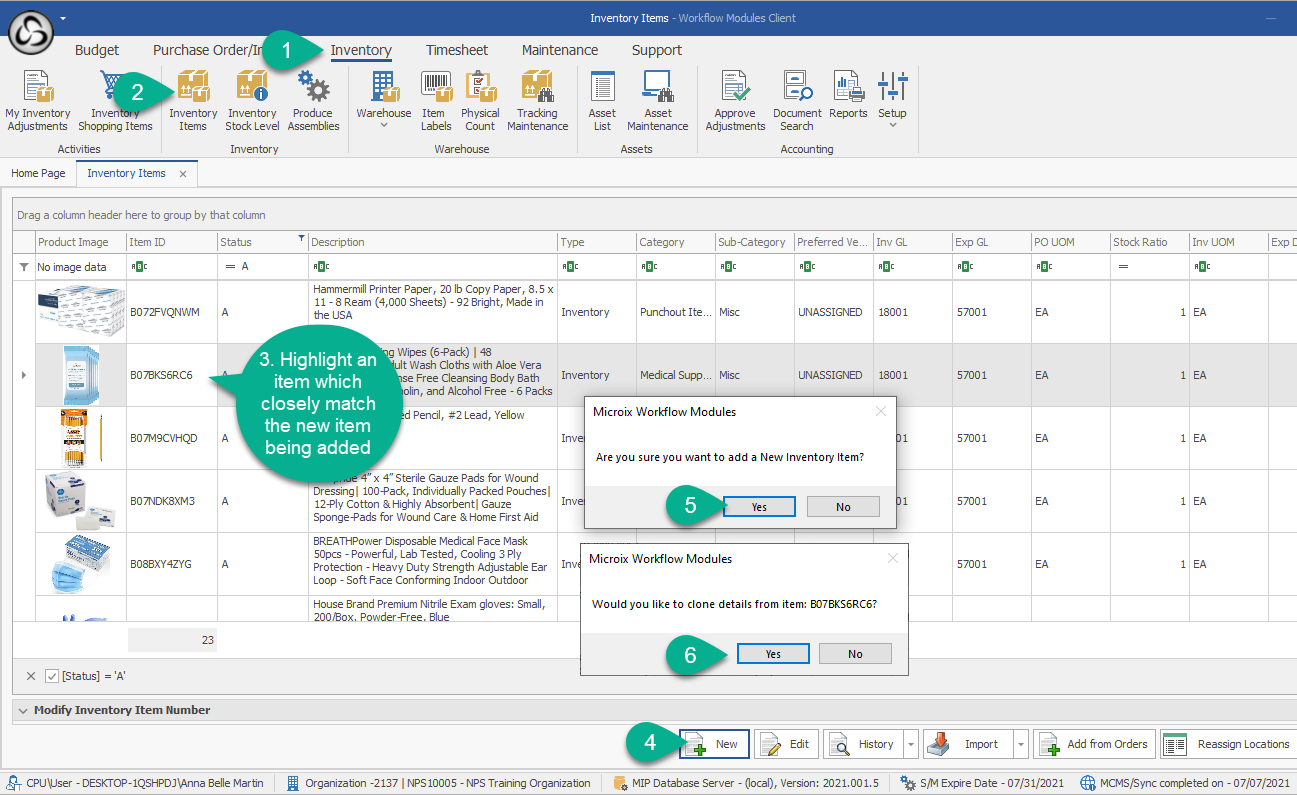Click Approve Adjustments in Accounting group

[x=735, y=102]
